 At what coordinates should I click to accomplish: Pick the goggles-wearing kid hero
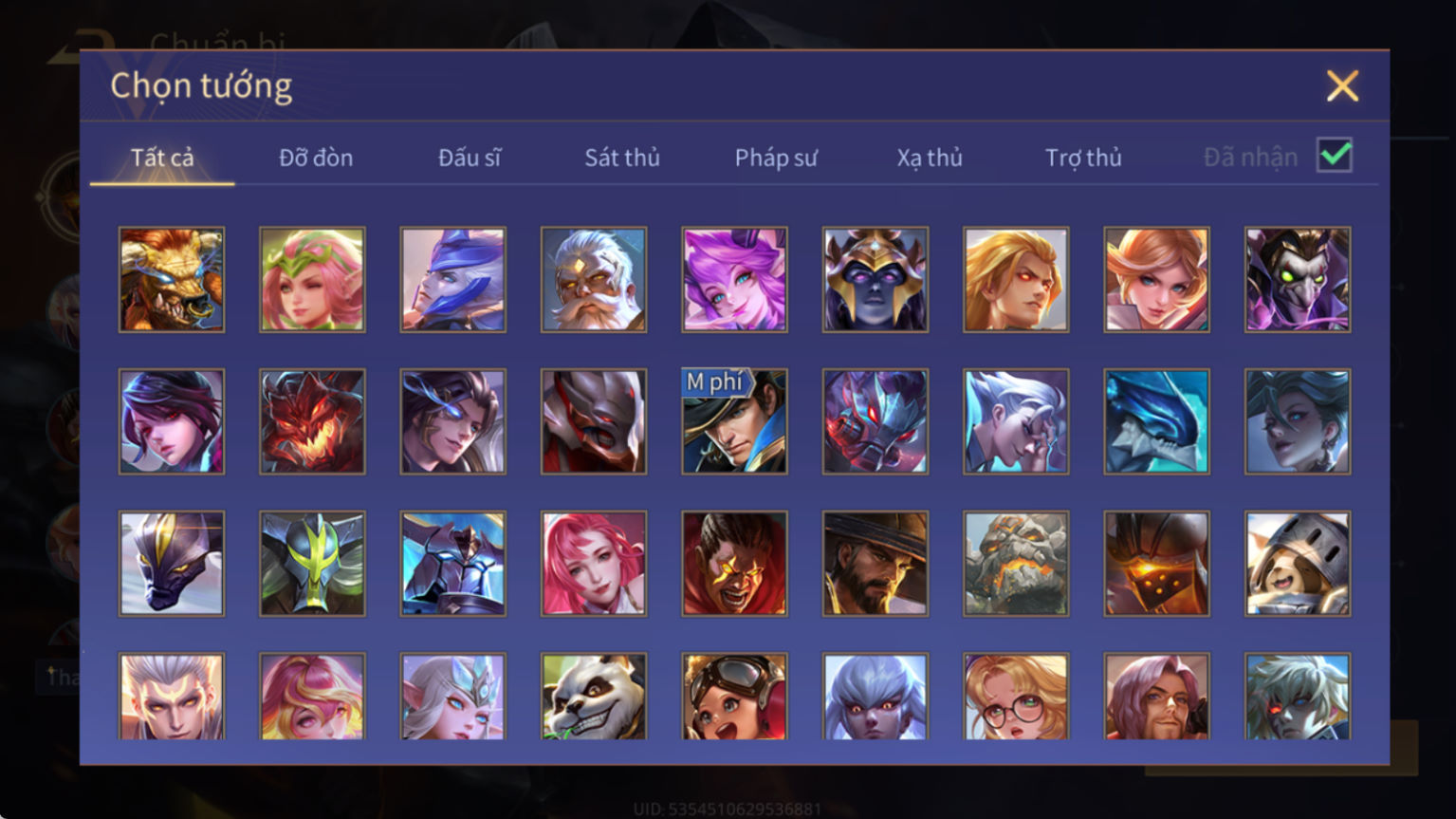(x=734, y=697)
